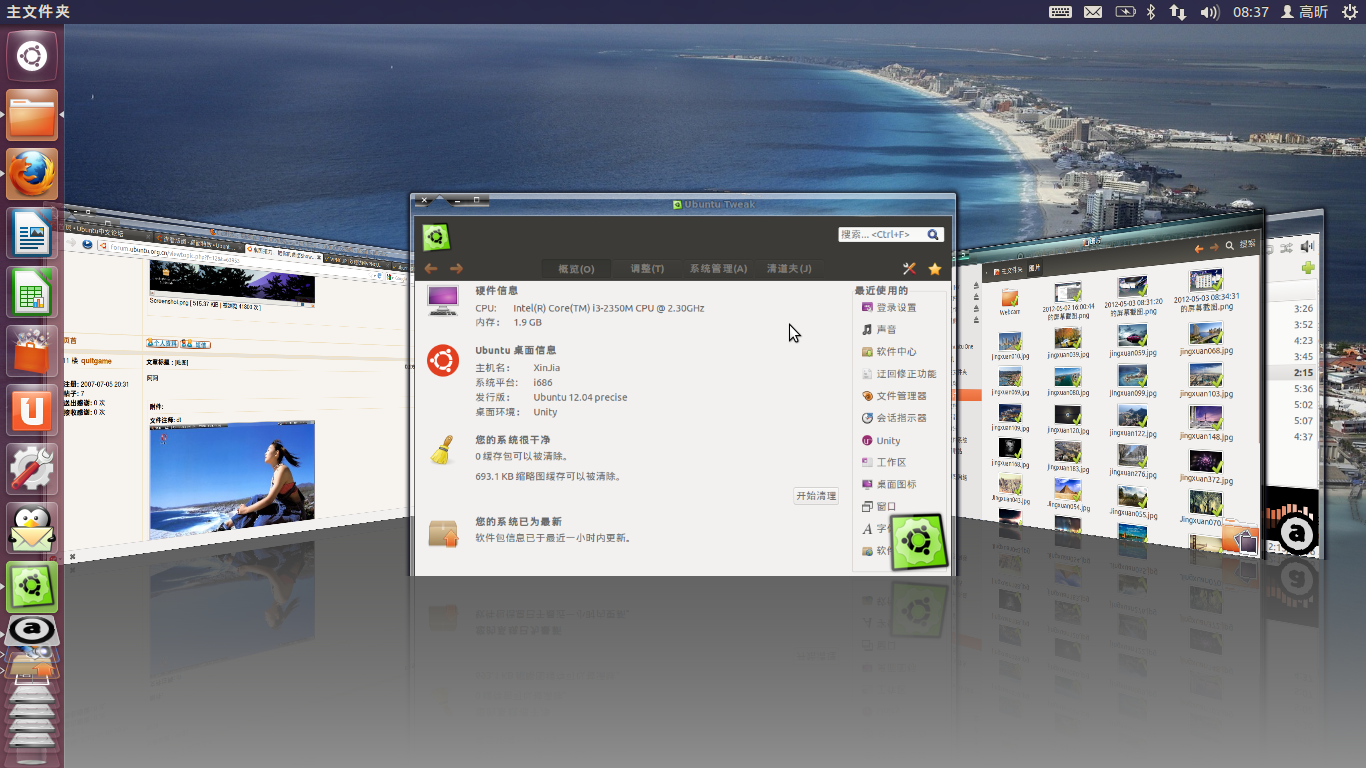Click the forward arrow in Ubuntu Tweak
The width and height of the screenshot is (1366, 768).
456,268
